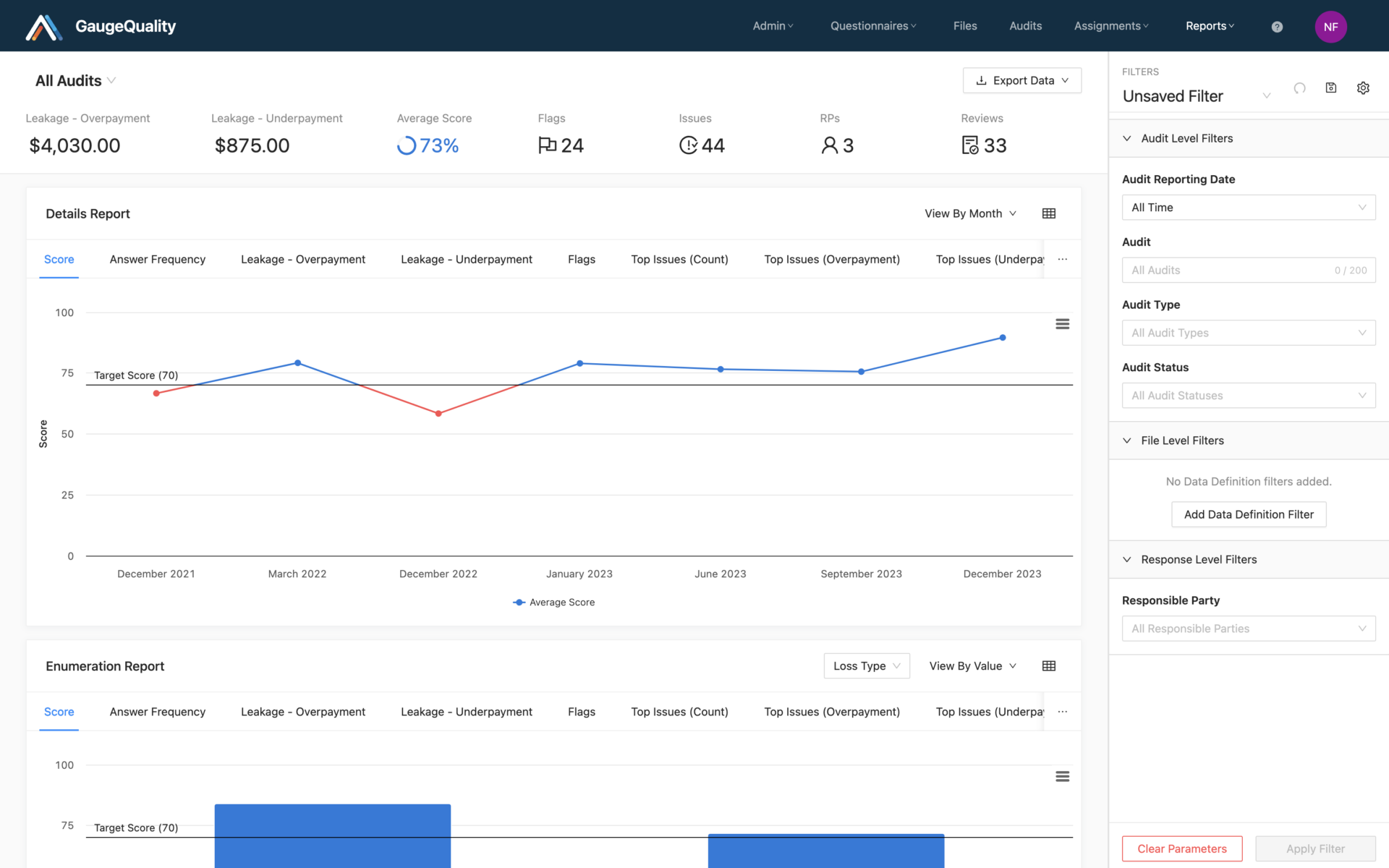Screen dimensions: 1389x868
Task: Toggle Average Score legend series
Action: (553, 602)
